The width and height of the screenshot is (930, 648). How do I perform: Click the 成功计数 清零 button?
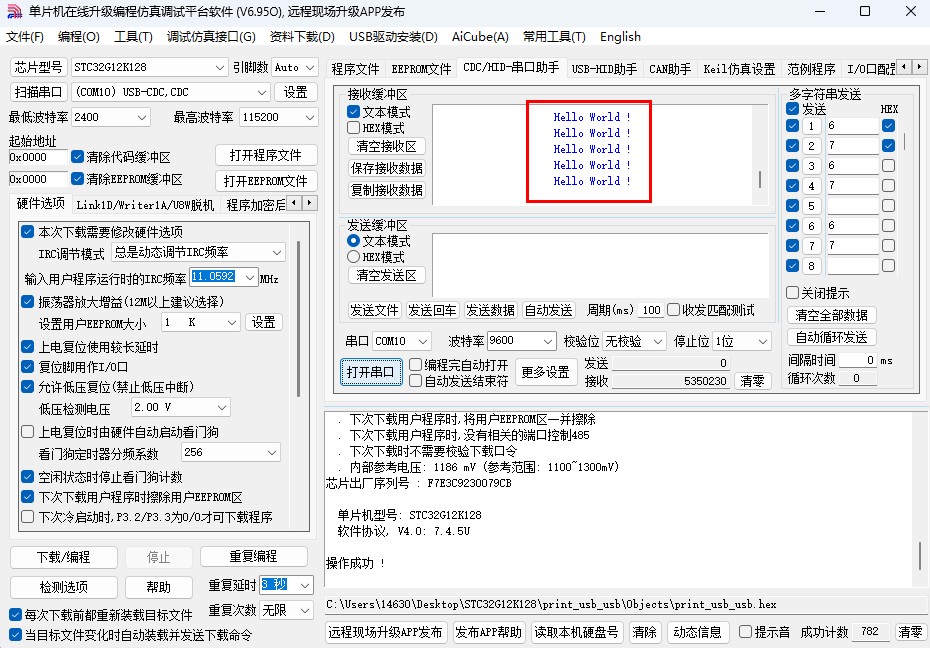pos(910,632)
